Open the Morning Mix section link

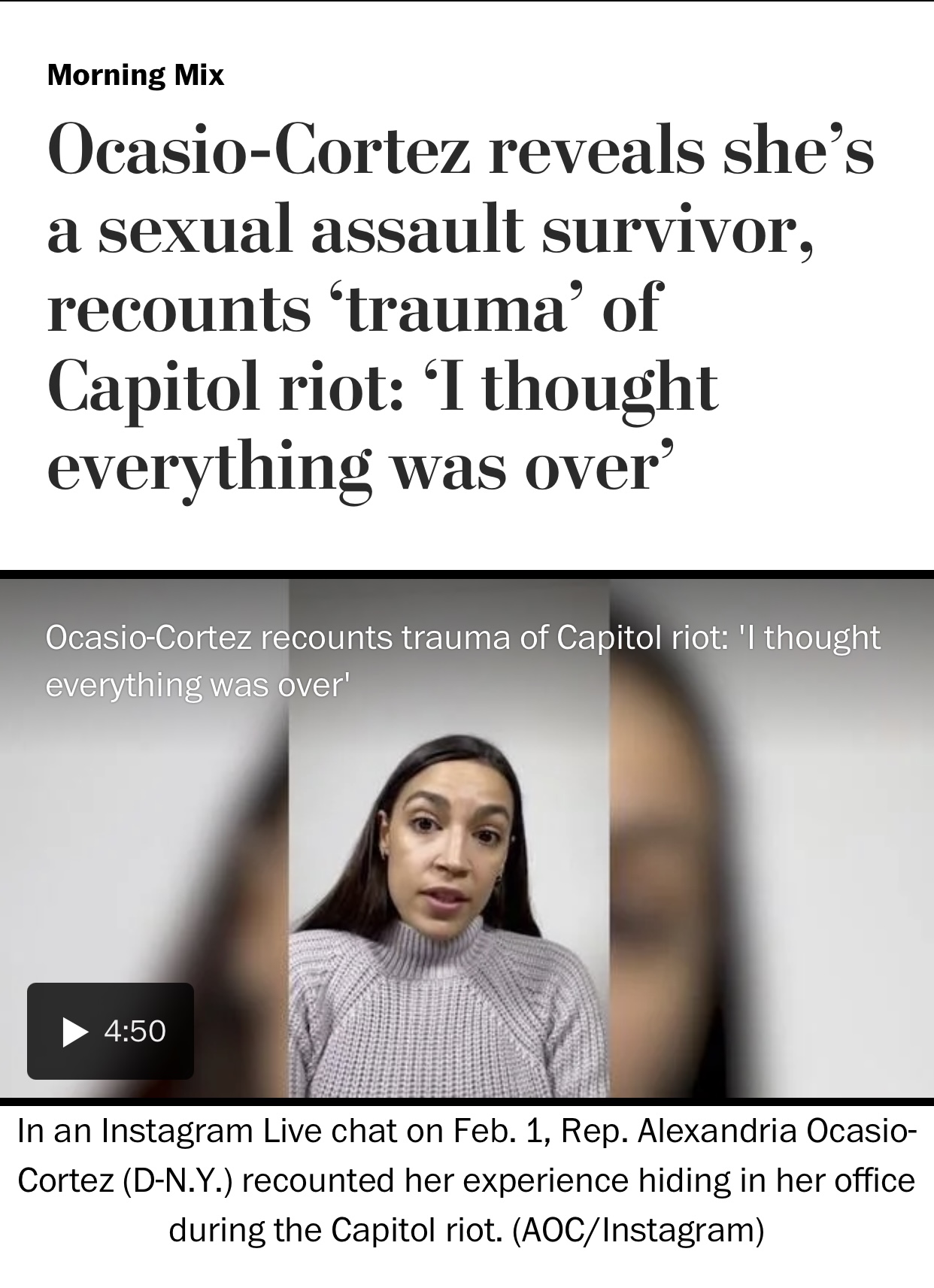(135, 74)
